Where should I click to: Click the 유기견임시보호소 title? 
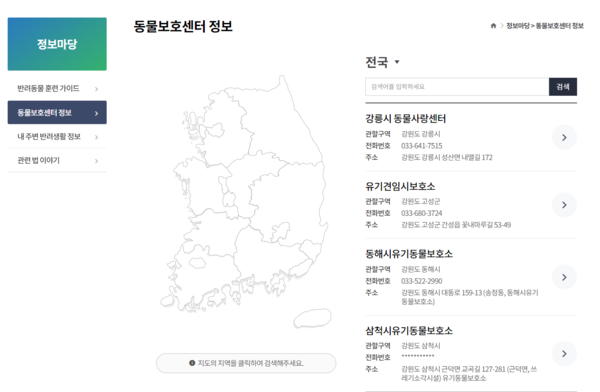(x=400, y=186)
